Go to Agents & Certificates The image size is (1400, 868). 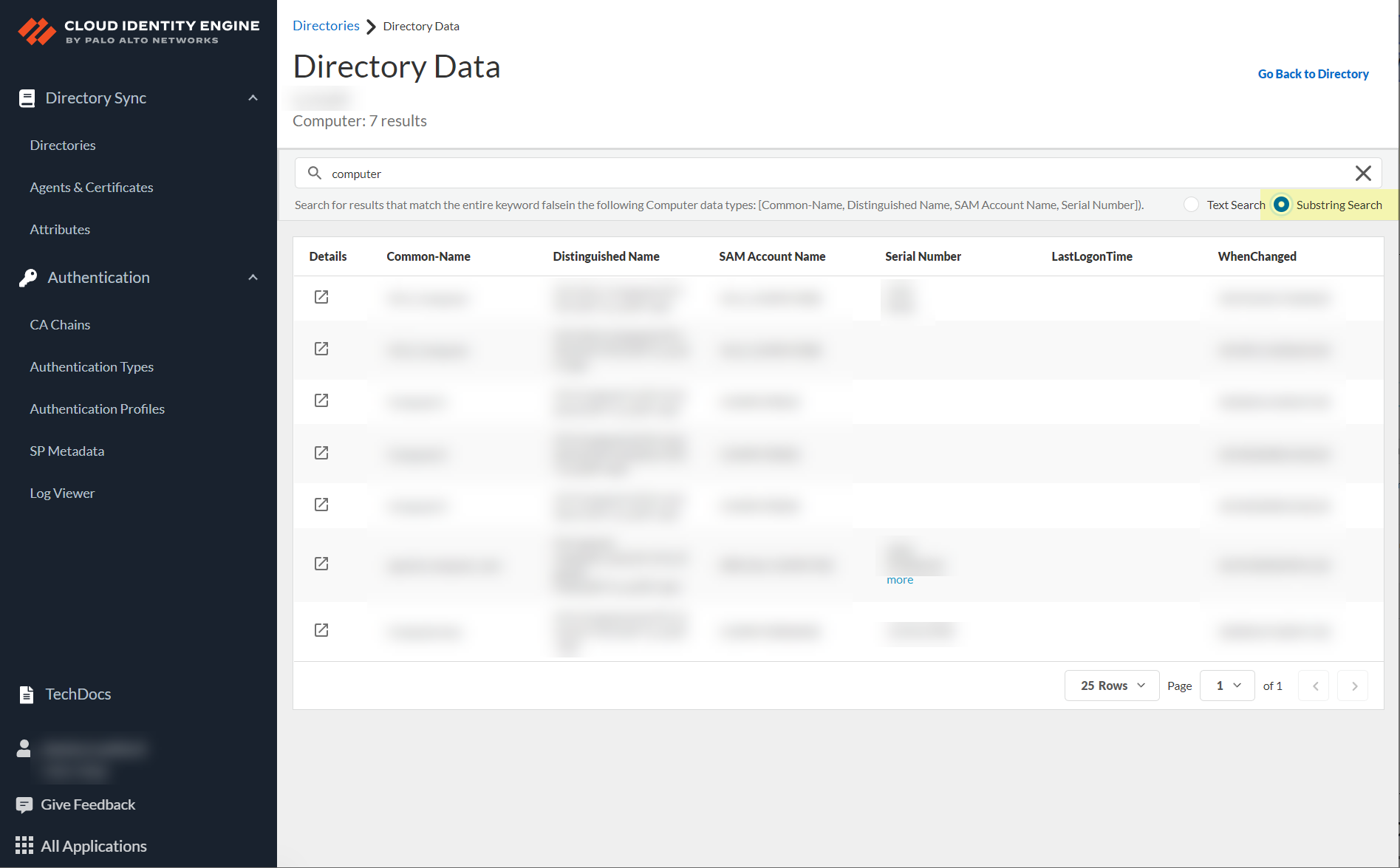click(92, 188)
